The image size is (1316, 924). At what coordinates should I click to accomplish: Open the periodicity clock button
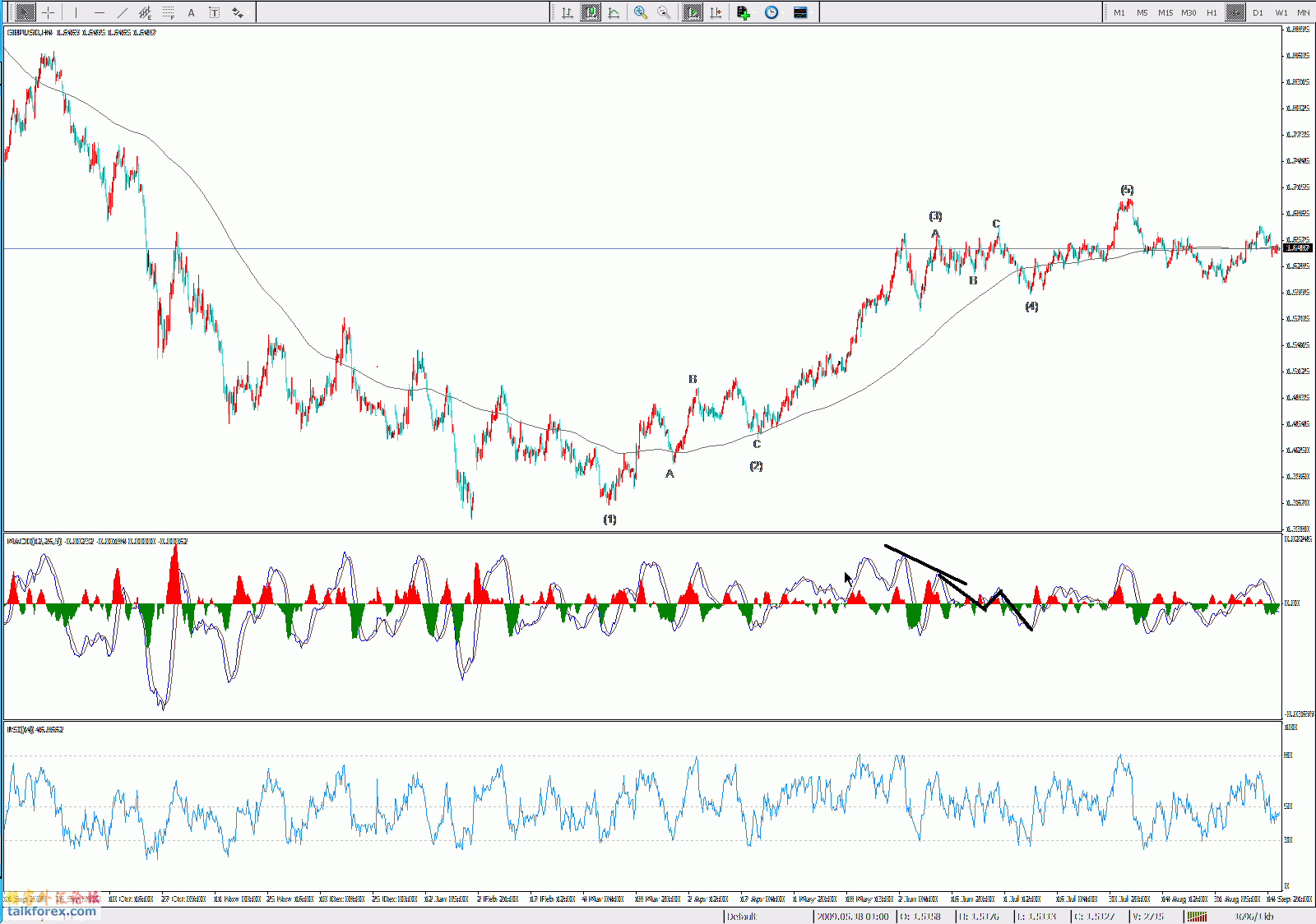point(772,12)
